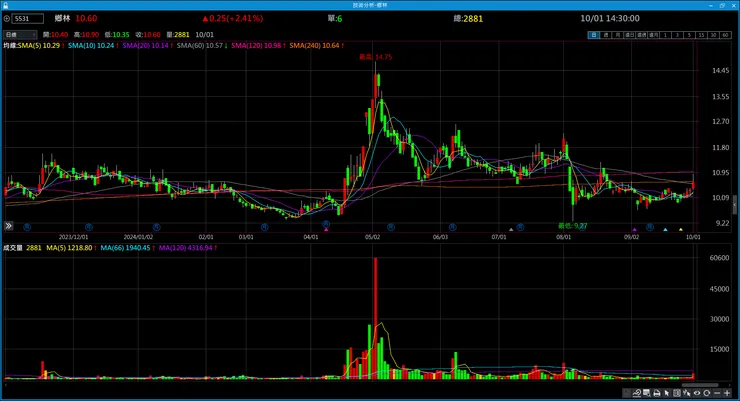Click the SMA(20) 10.14 moving average label

point(147,45)
